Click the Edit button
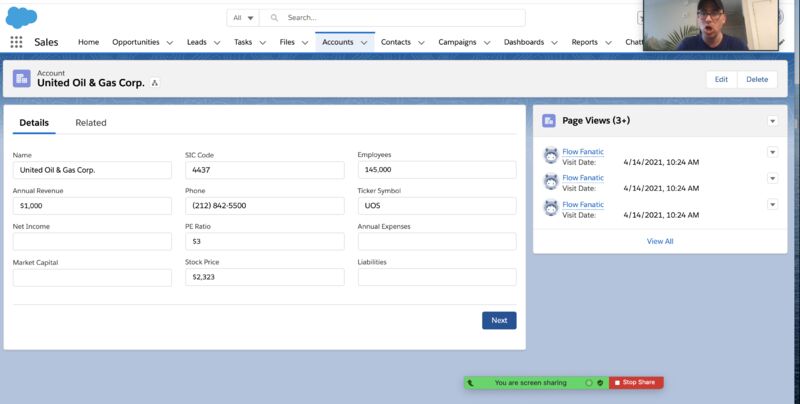This screenshot has width=800, height=404. click(x=721, y=79)
